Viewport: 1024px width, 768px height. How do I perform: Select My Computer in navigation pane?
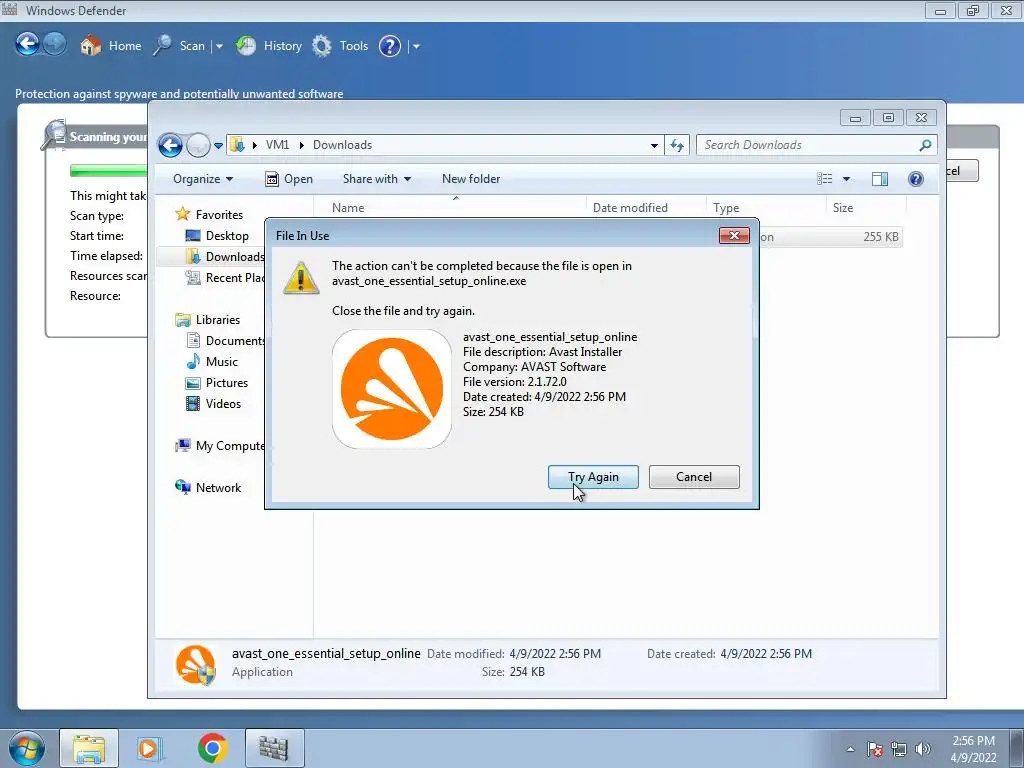[219, 446]
